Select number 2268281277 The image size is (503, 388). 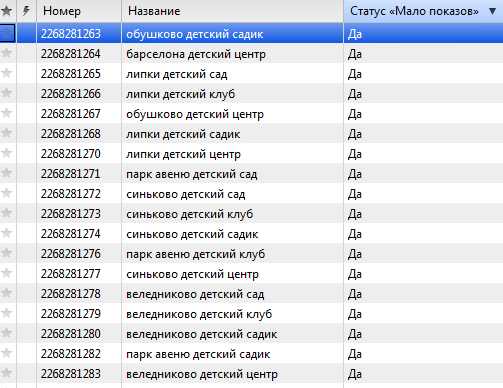point(71,274)
